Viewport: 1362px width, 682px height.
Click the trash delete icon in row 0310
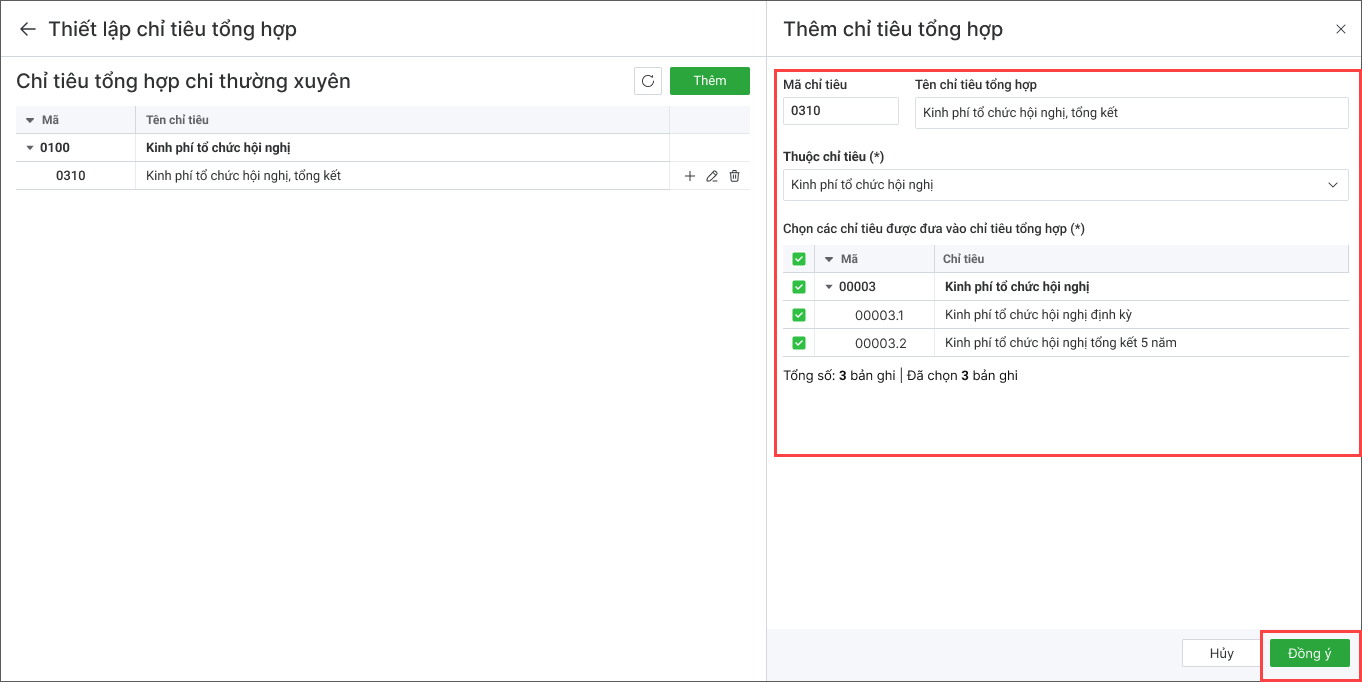735,176
